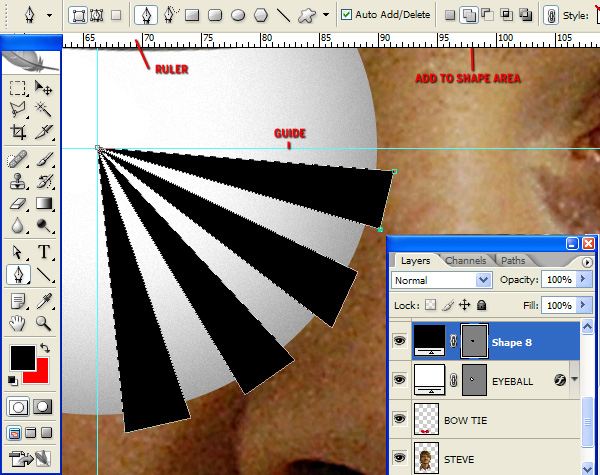Choose Line shape in options bar
Screen dimensions: 600x475
click(283, 15)
